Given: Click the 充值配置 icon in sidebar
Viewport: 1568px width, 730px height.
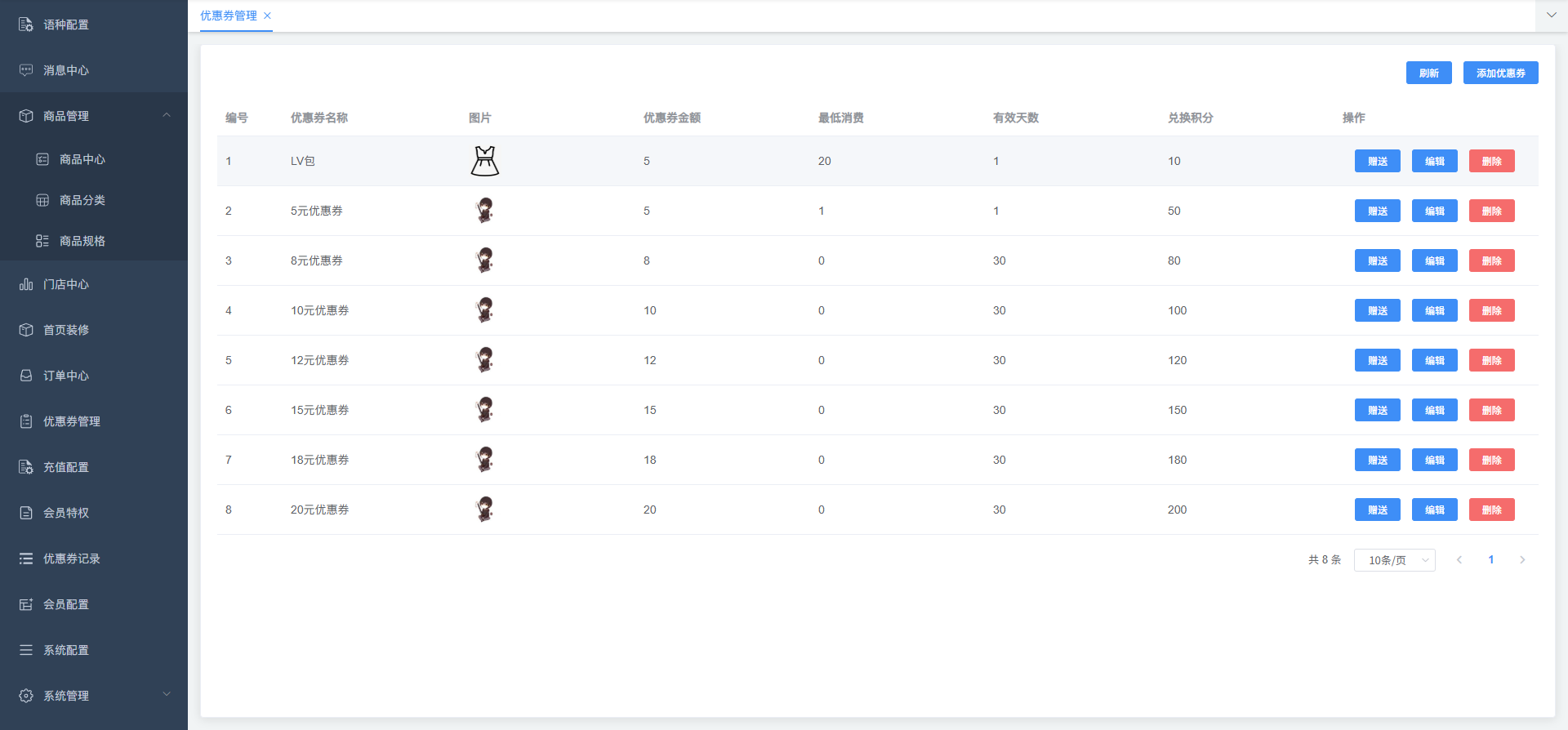Looking at the screenshot, I should [x=26, y=467].
